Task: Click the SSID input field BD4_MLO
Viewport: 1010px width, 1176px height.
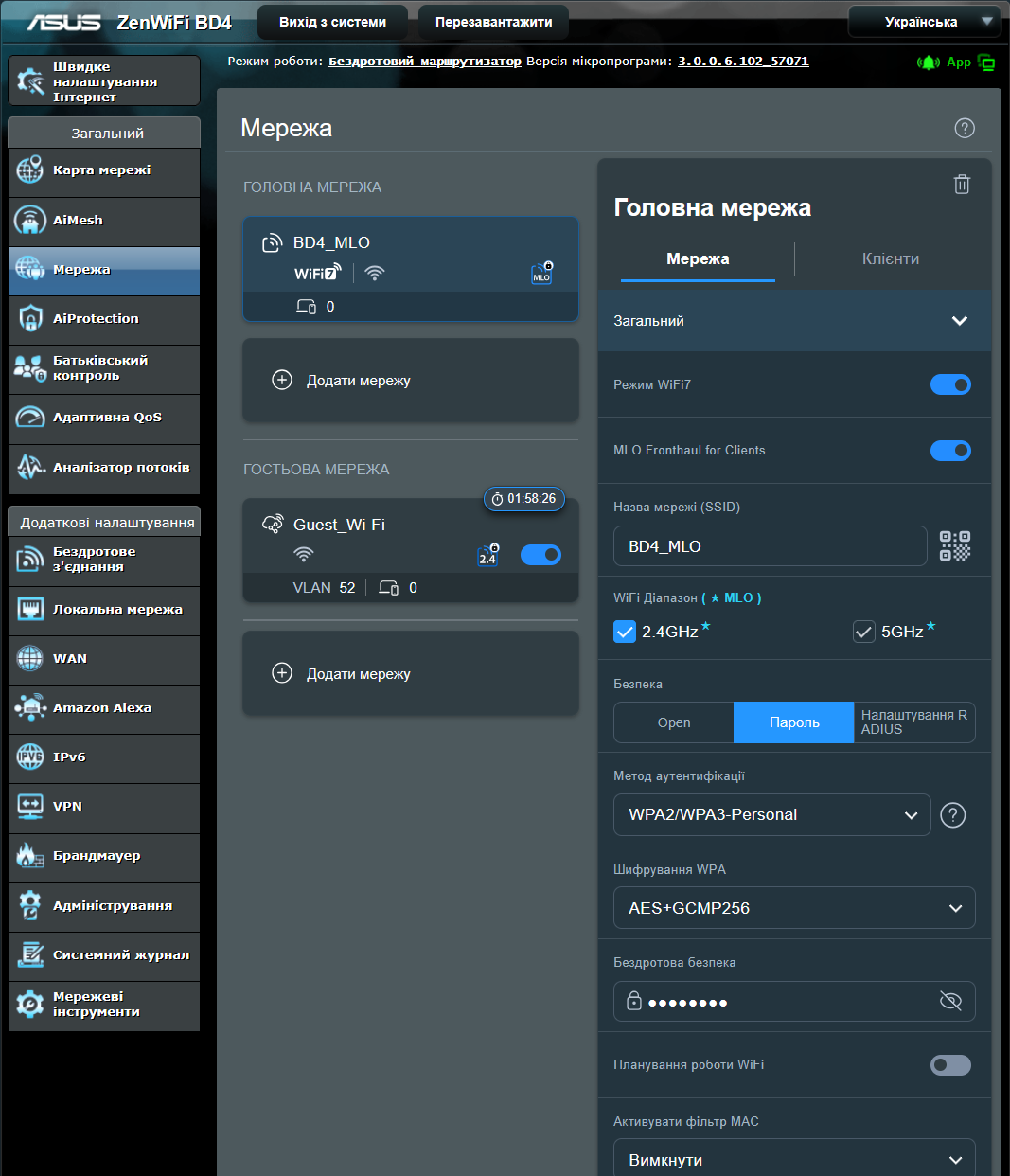Action: point(771,546)
